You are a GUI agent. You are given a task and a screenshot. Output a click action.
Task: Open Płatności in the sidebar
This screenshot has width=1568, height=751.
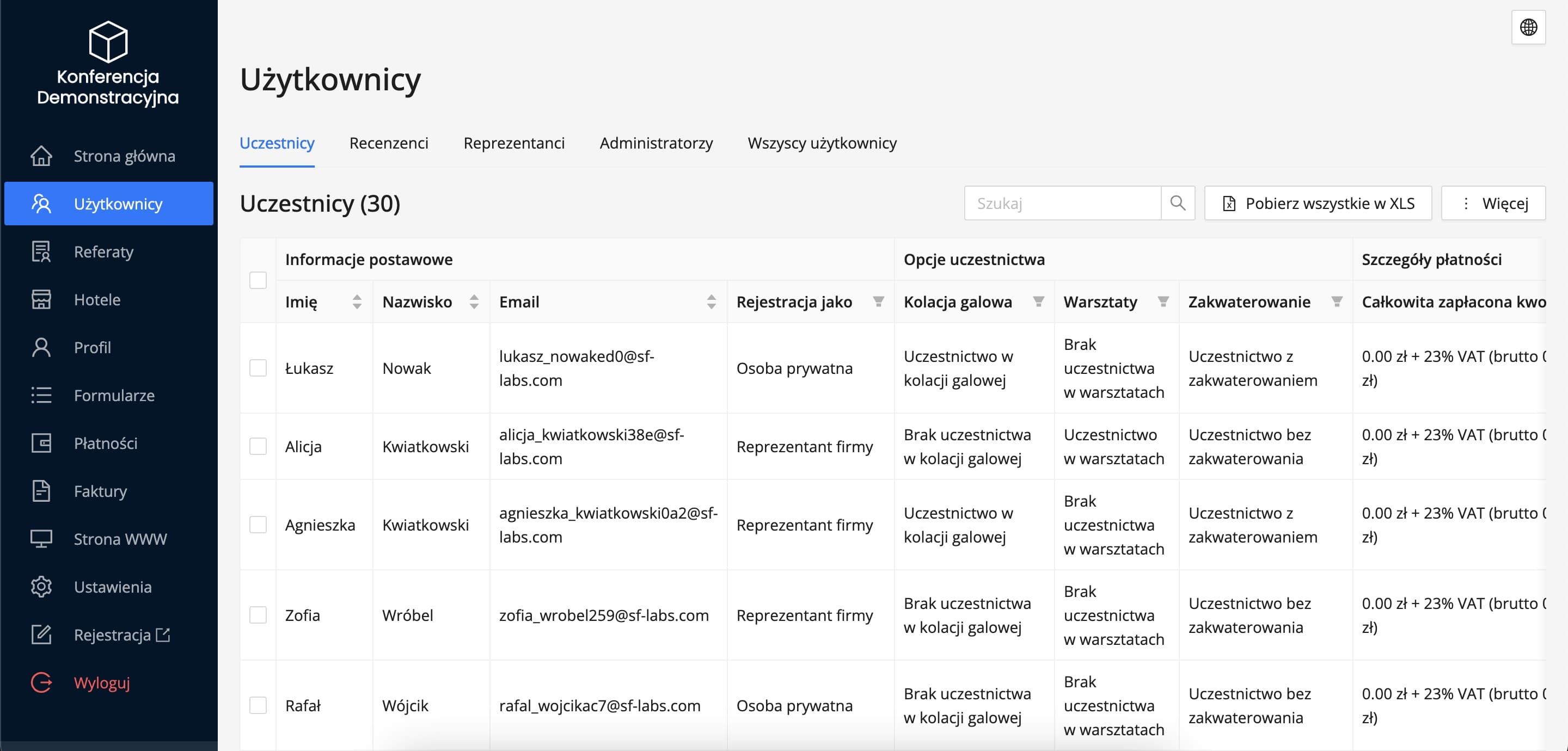(108, 443)
